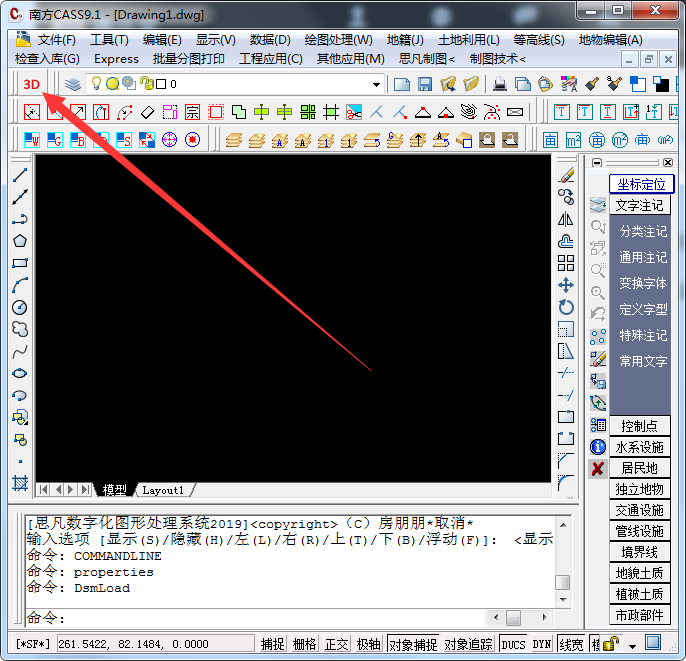Click the printer plot icon
The width and height of the screenshot is (686, 661).
[500, 84]
